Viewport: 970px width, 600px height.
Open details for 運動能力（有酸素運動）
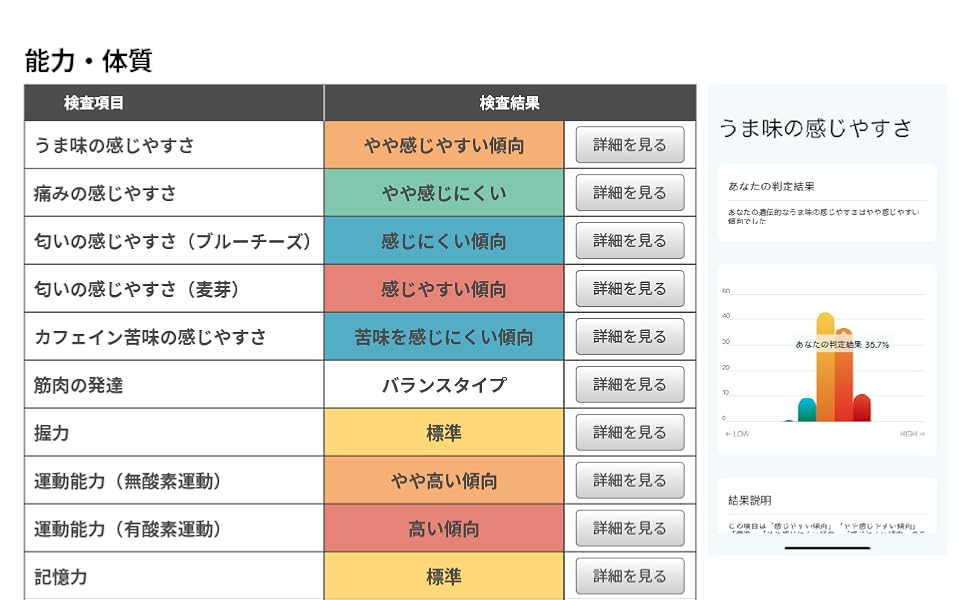click(630, 529)
